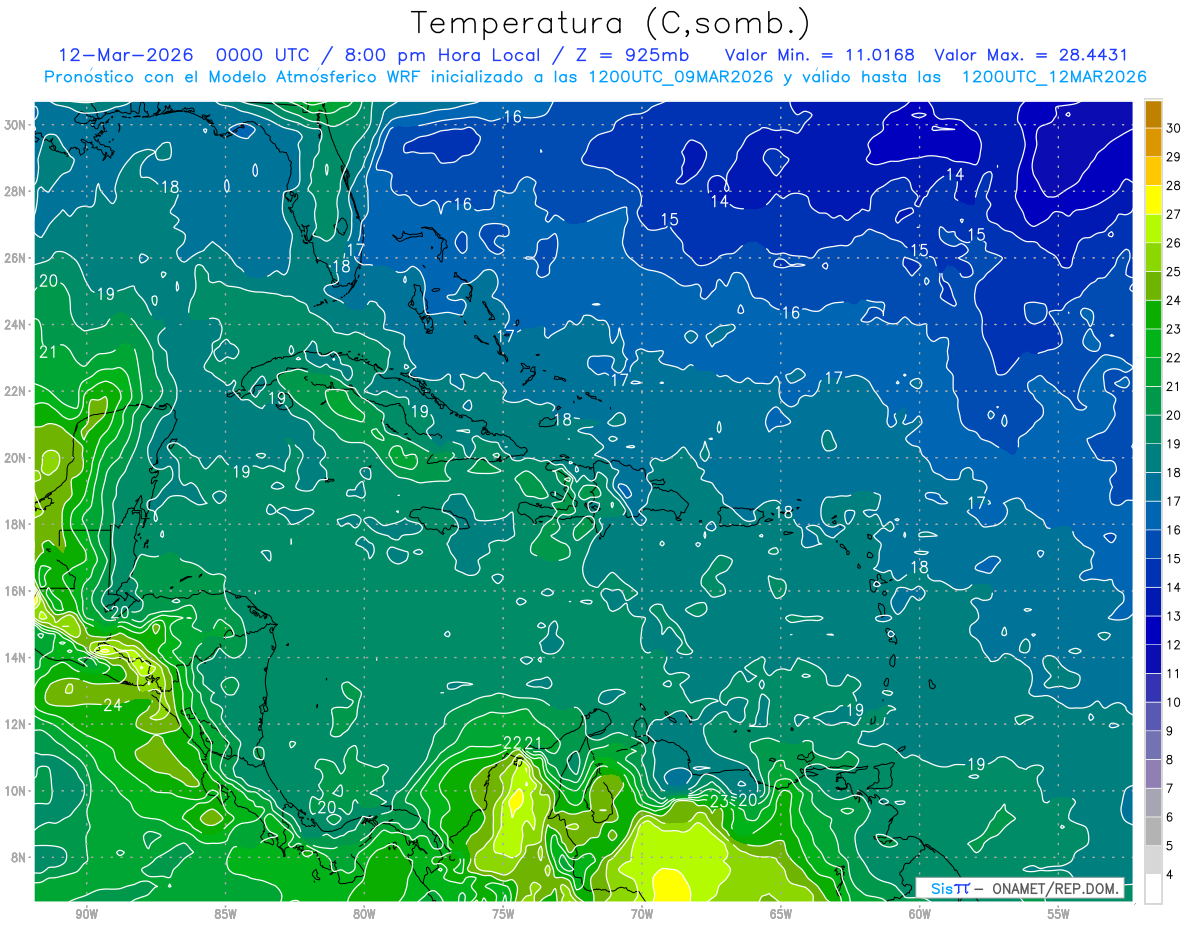Click the "10N" latitude axis label
This screenshot has height=927, width=1200.
click(x=15, y=791)
